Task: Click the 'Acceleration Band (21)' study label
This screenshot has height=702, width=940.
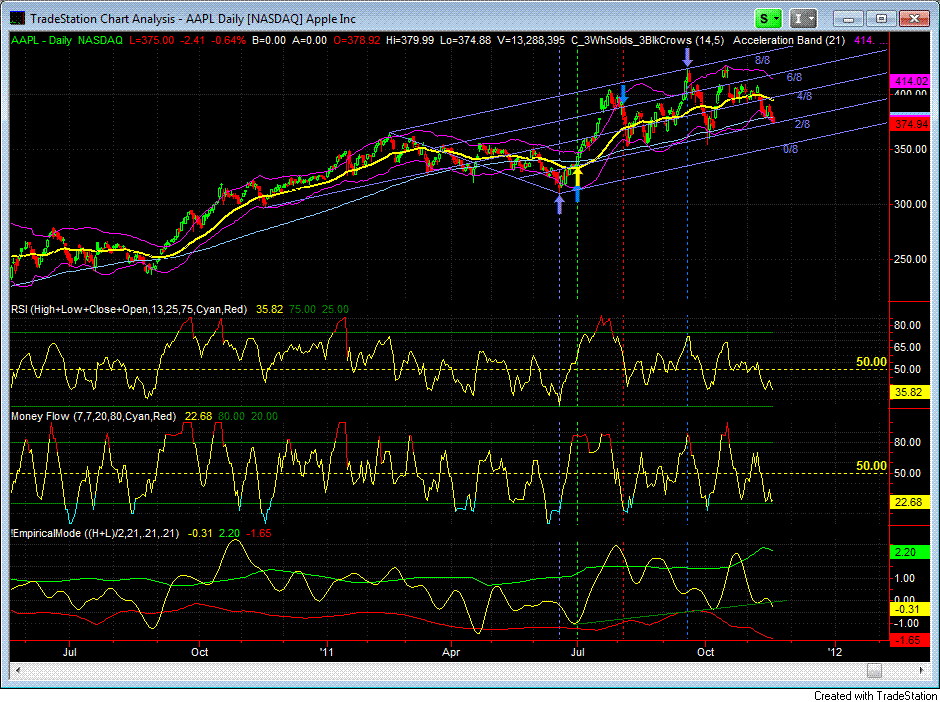Action: pos(789,41)
